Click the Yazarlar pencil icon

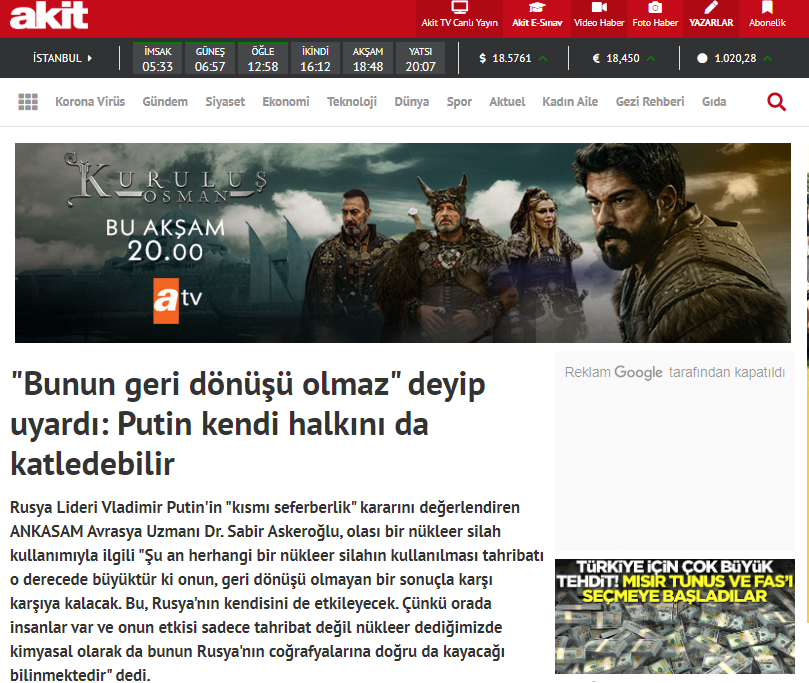tap(711, 9)
